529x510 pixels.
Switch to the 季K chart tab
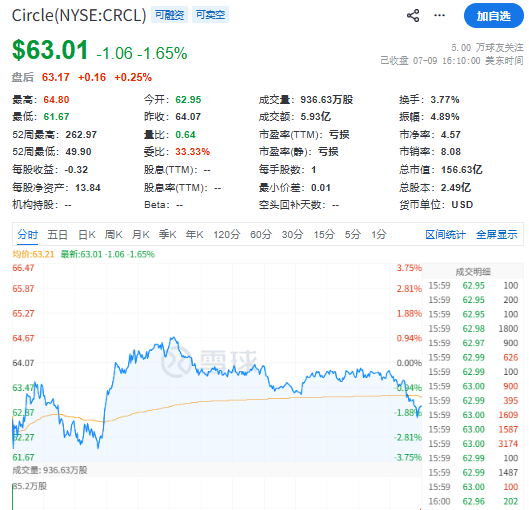[x=168, y=234]
